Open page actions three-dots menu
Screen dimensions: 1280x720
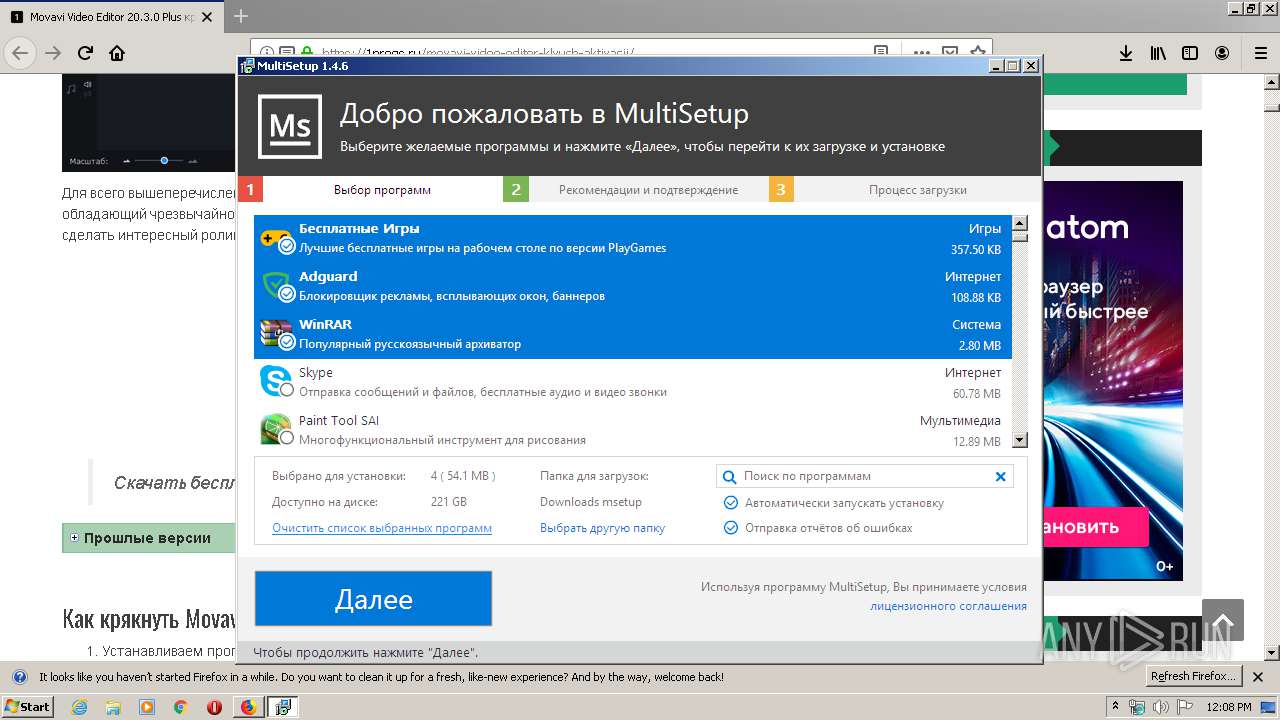921,52
